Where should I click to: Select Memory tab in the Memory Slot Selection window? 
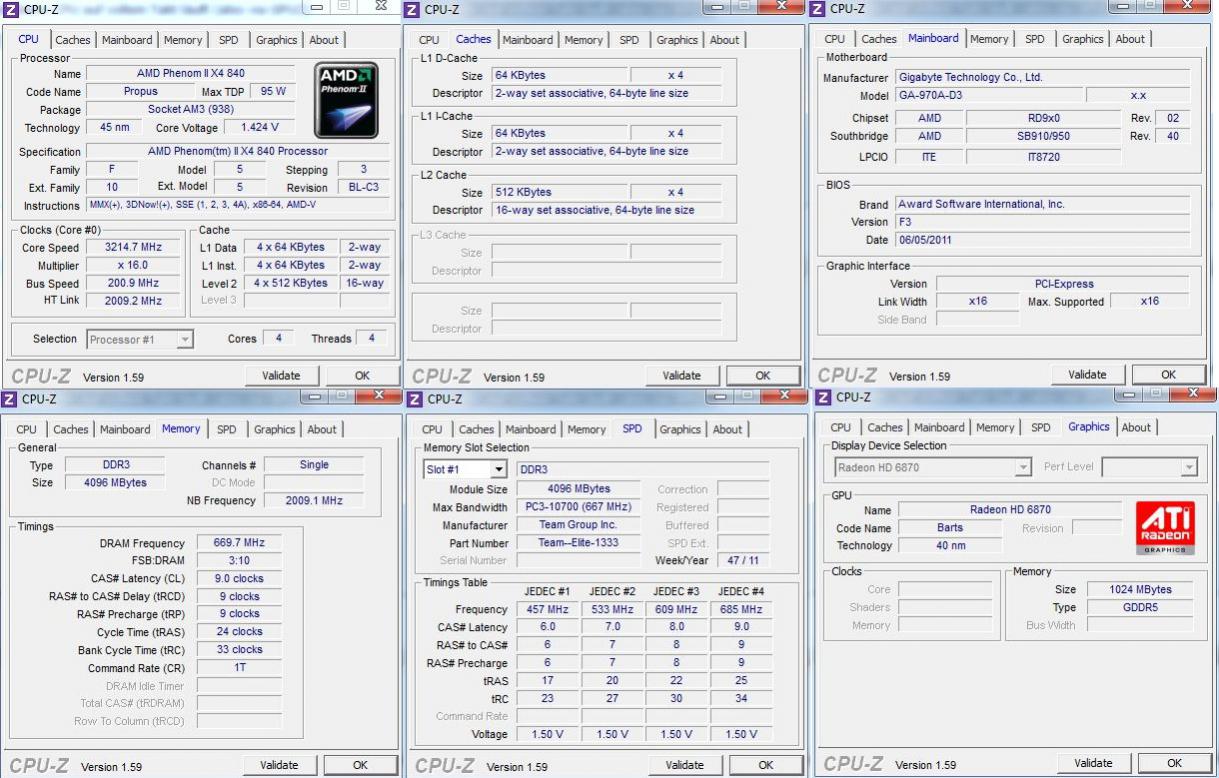click(586, 429)
